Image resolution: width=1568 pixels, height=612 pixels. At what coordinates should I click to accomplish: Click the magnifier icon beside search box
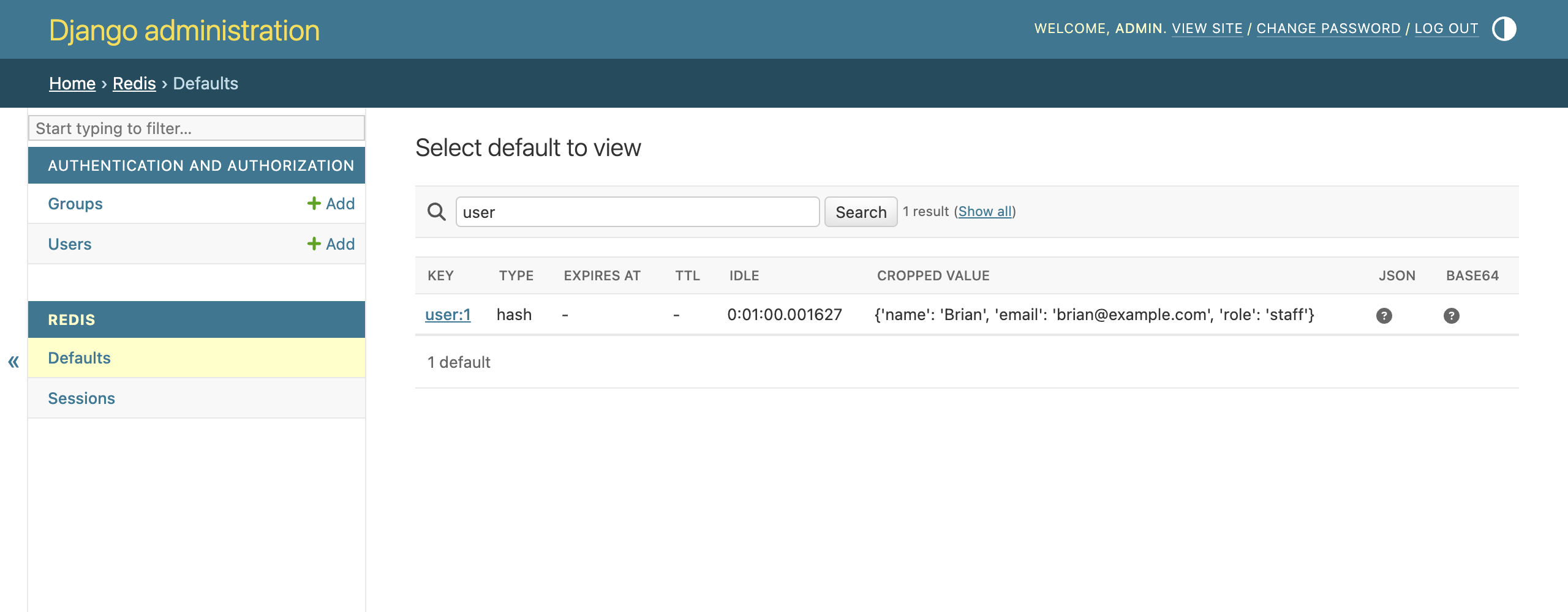437,212
